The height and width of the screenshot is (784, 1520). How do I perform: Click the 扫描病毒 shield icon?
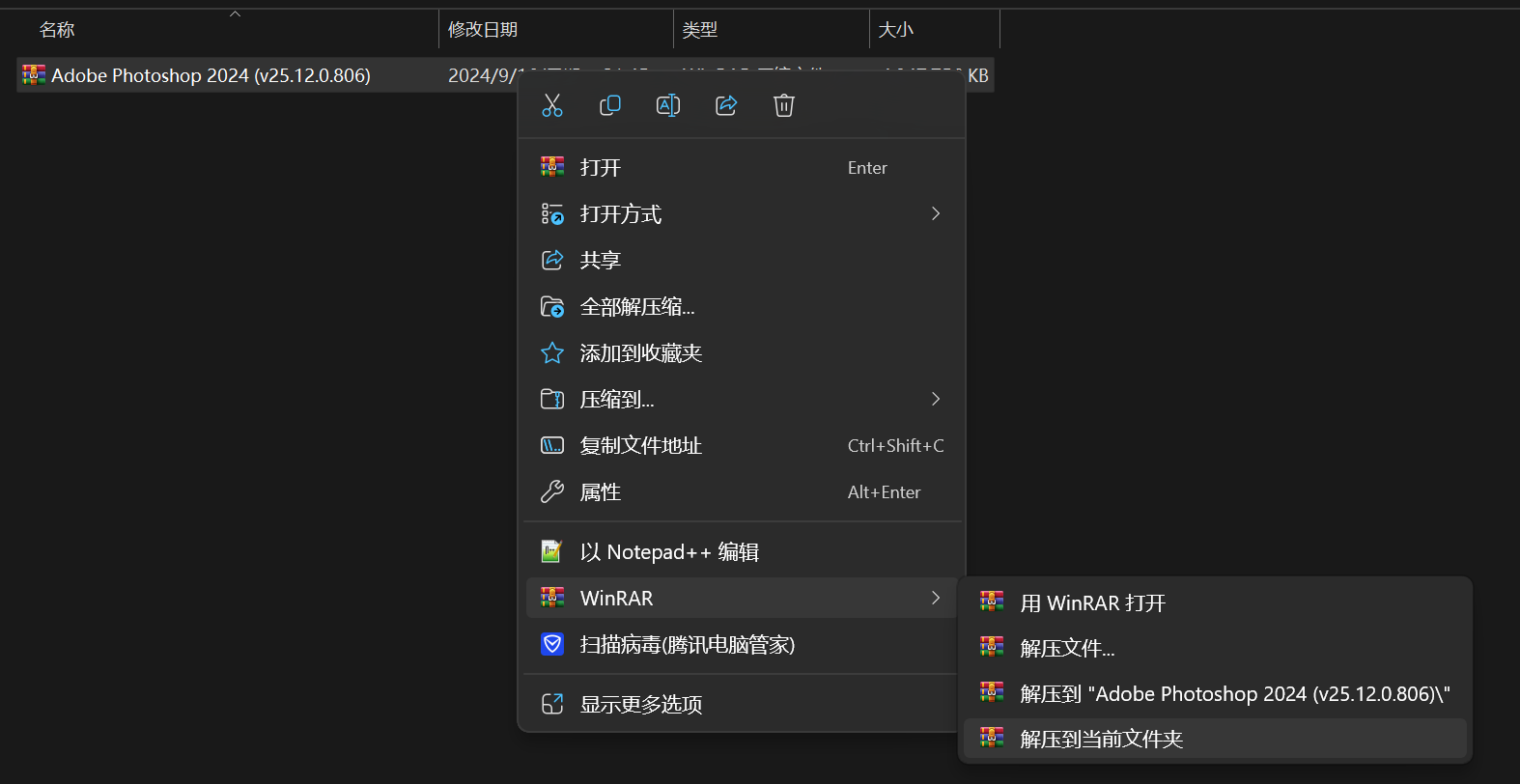click(552, 644)
